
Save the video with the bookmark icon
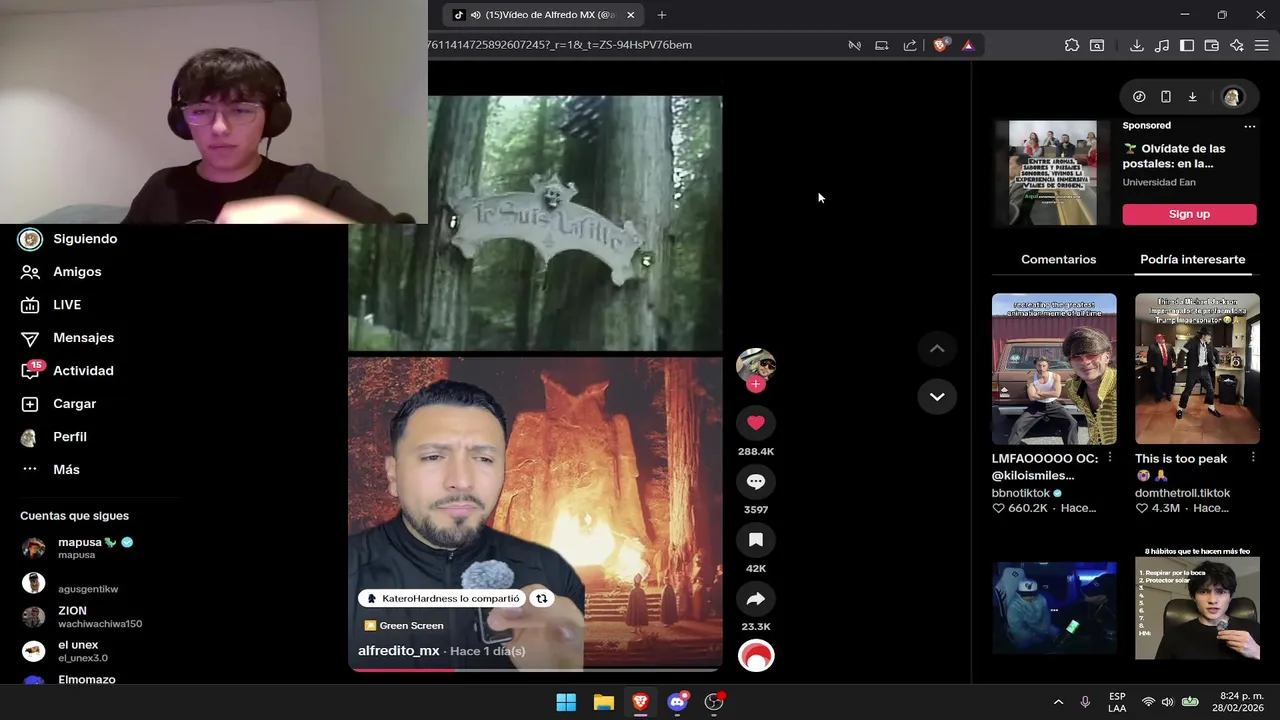pyautogui.click(x=756, y=540)
